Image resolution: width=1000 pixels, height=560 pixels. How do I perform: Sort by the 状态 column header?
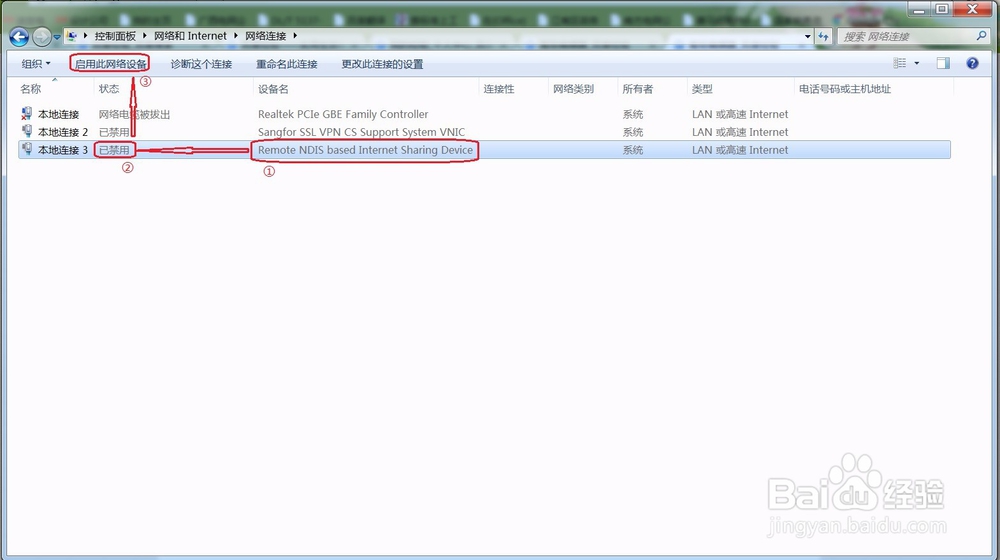(x=109, y=89)
